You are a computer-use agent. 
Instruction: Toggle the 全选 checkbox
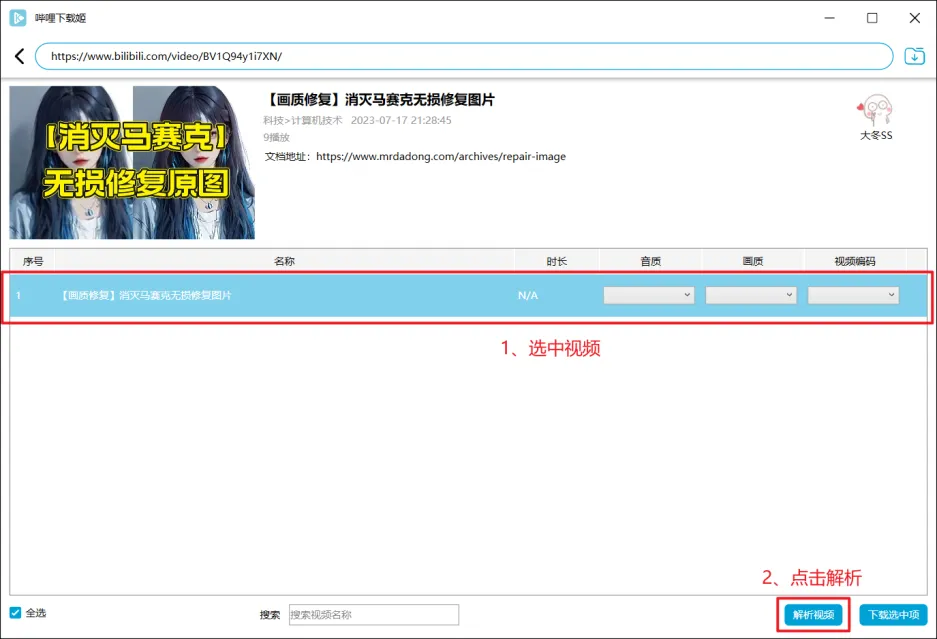point(15,613)
